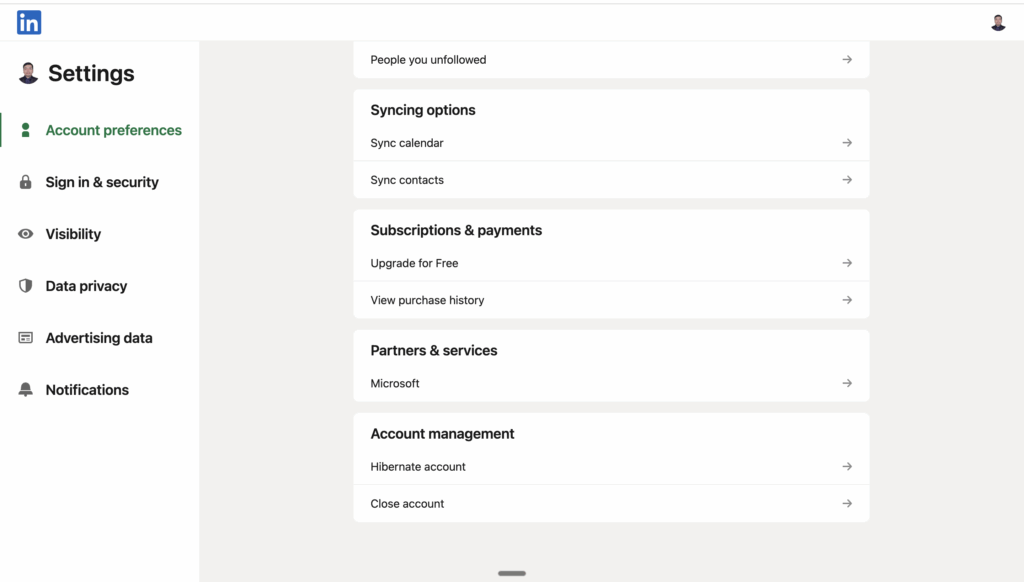
Task: Select Upgrade for Free option
Action: tap(414, 263)
